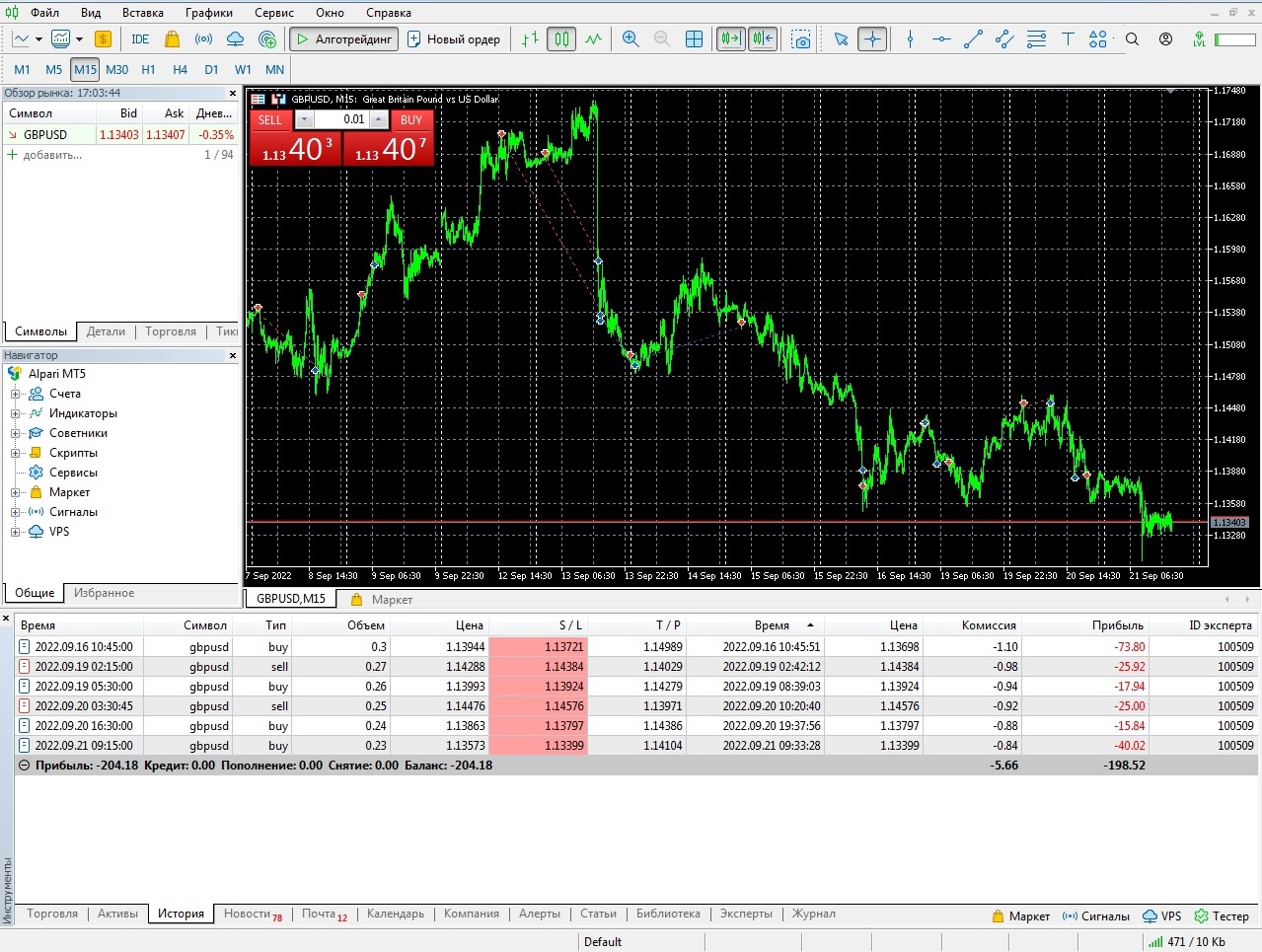Open the search magnifier icon
The image size is (1262, 952).
click(x=1132, y=39)
